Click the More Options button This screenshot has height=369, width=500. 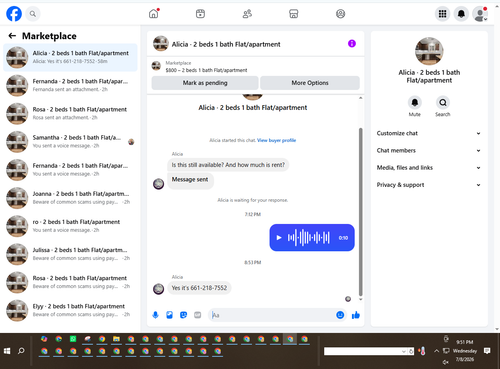(310, 83)
